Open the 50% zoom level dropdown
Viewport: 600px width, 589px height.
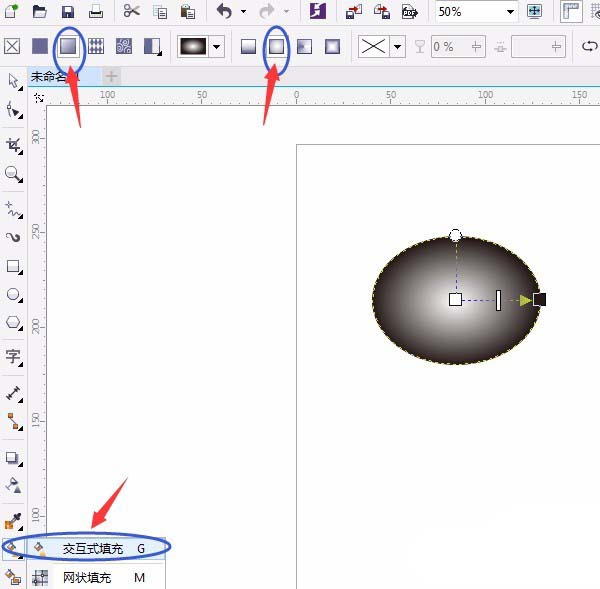coord(510,11)
